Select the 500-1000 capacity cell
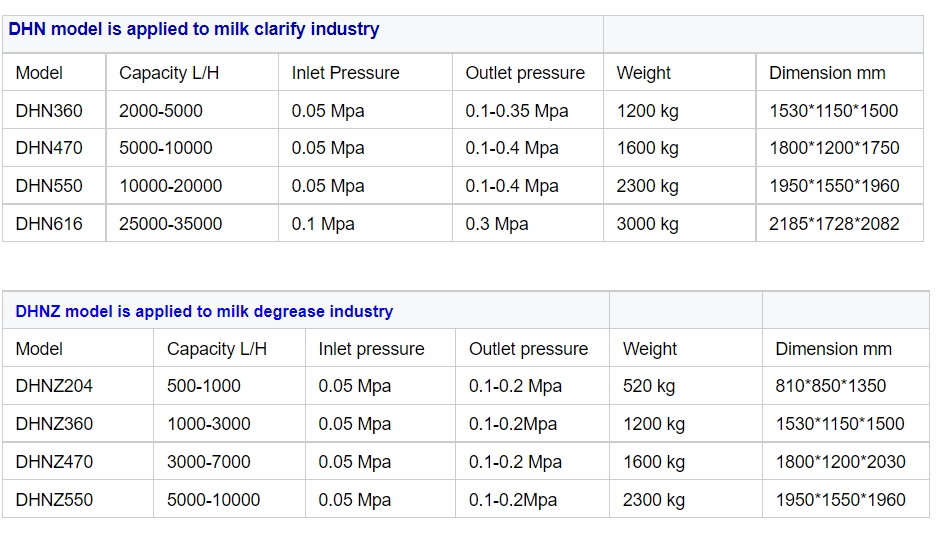The height and width of the screenshot is (543, 940). pyautogui.click(x=204, y=386)
